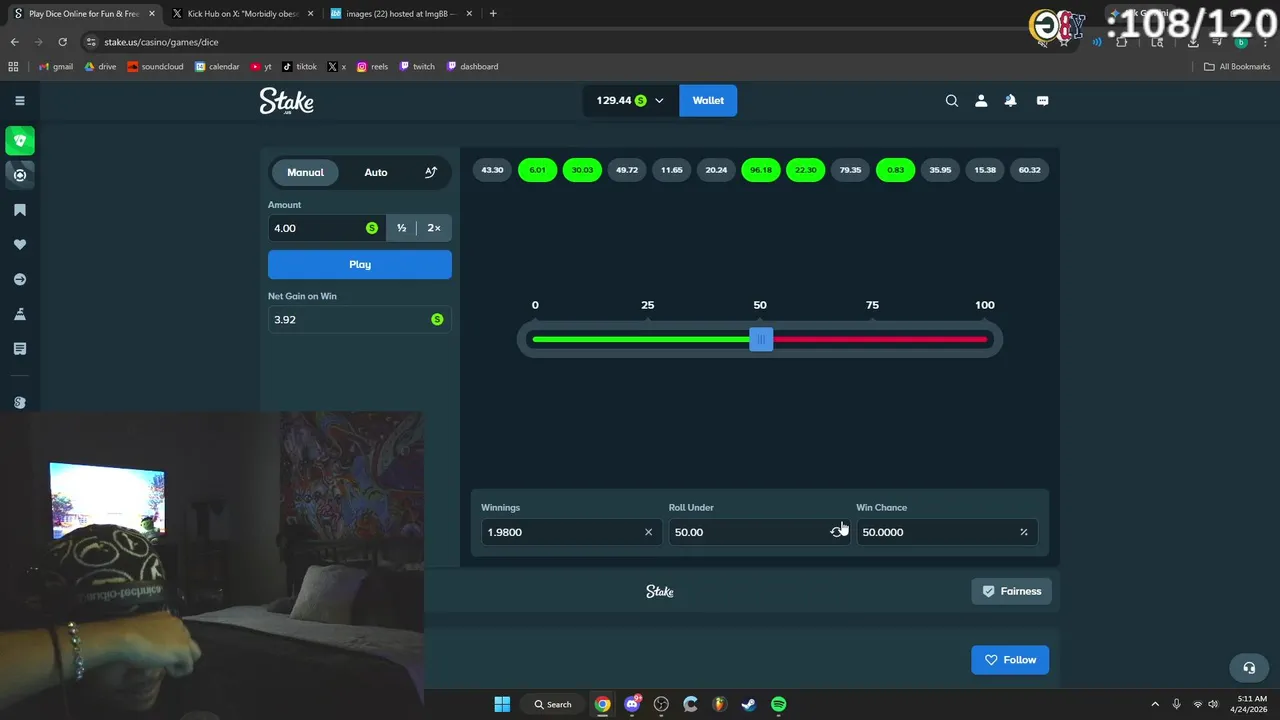1280x720 pixels.
Task: Halve the bet amount with ½
Action: tap(401, 228)
